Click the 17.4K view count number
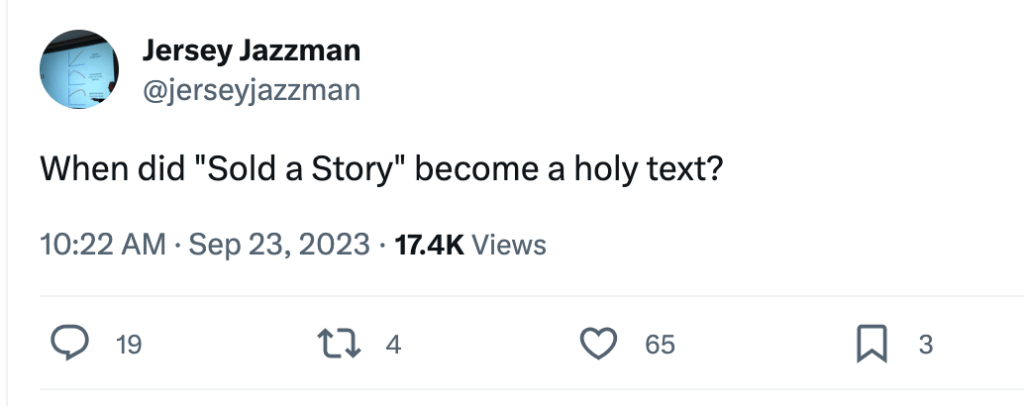This screenshot has height=406, width=1024. coord(430,244)
